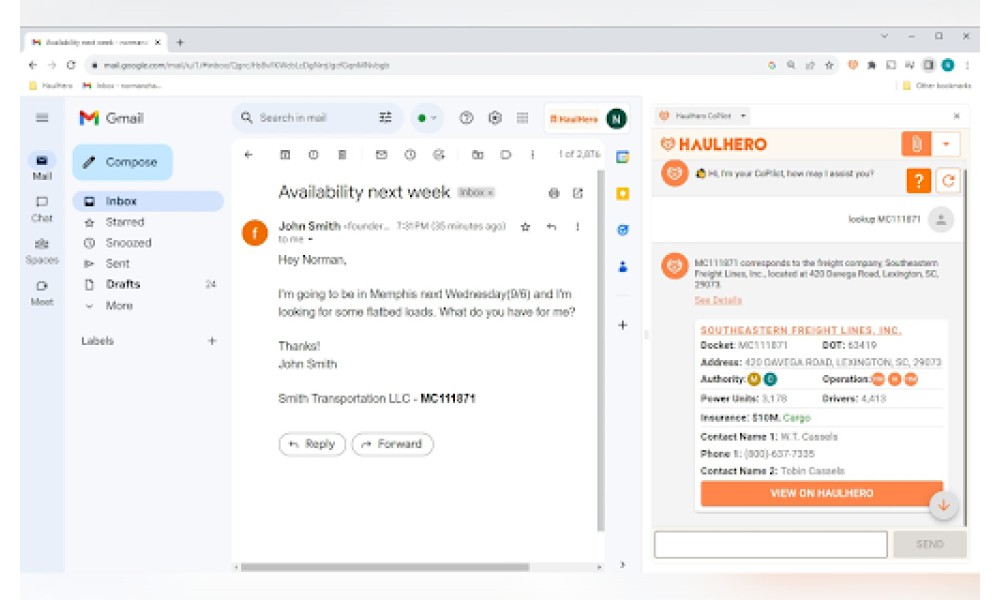Switch to Chat in Gmail sidebar
The image size is (1000, 600).
[42, 209]
